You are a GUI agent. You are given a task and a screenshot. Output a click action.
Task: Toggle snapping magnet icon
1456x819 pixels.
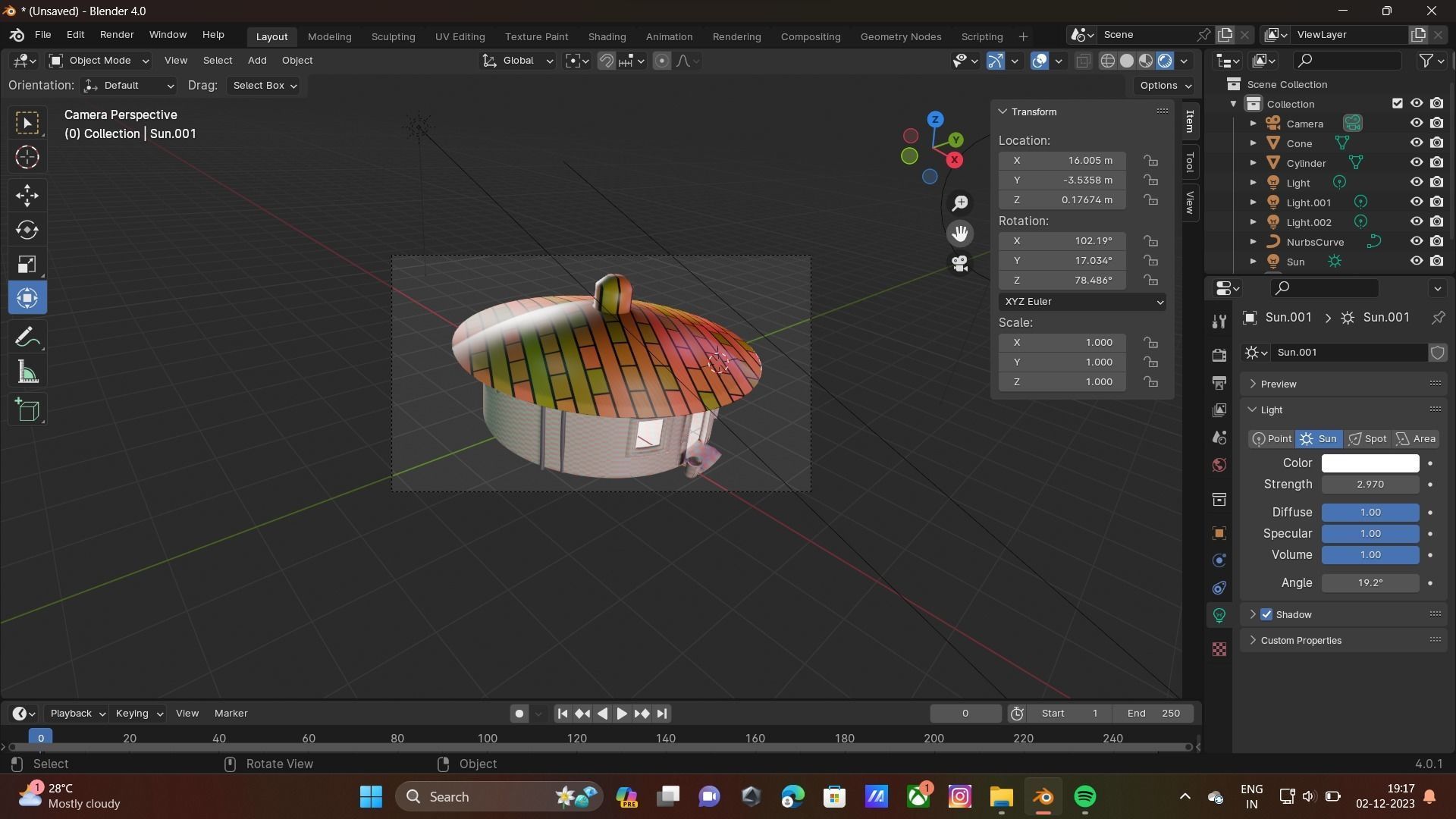[606, 61]
